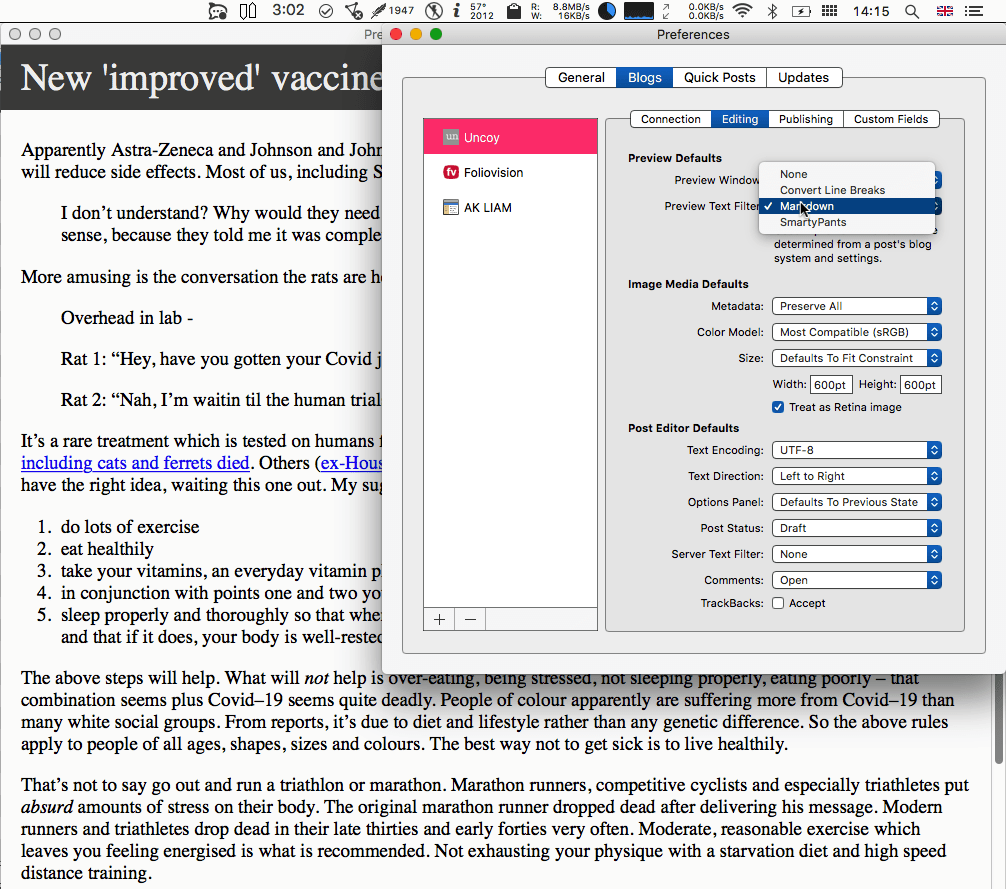
Task: Click the clipboard icon in the menu bar
Action: pos(513,11)
